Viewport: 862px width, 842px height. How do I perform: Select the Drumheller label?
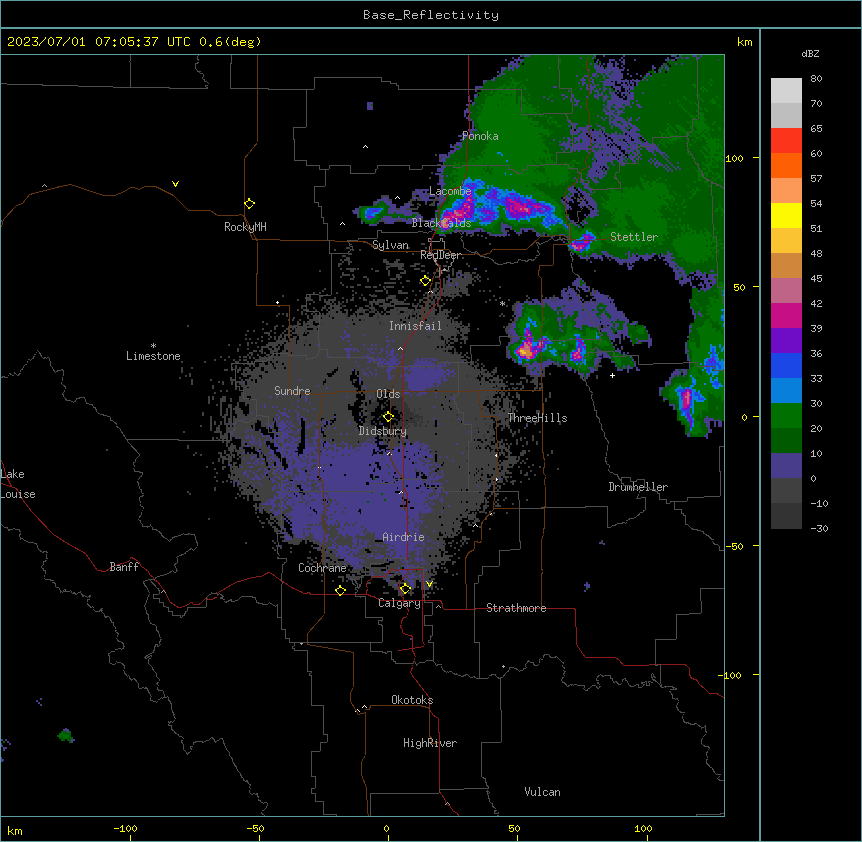[x=638, y=487]
